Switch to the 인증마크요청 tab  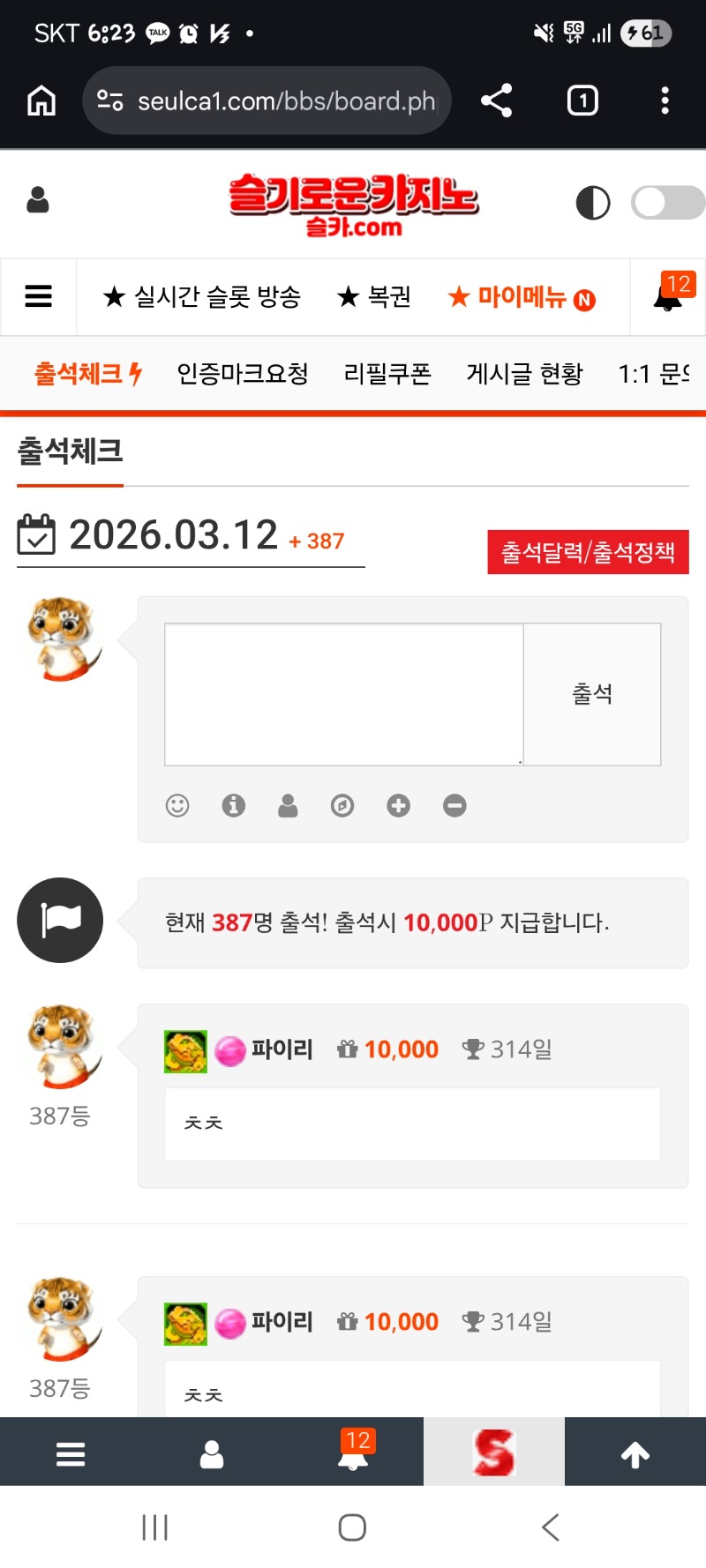pyautogui.click(x=243, y=374)
